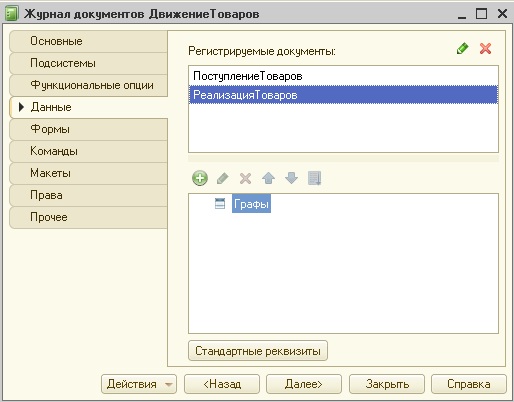Click the green pencil edit documents icon
The image size is (514, 402).
click(x=462, y=49)
